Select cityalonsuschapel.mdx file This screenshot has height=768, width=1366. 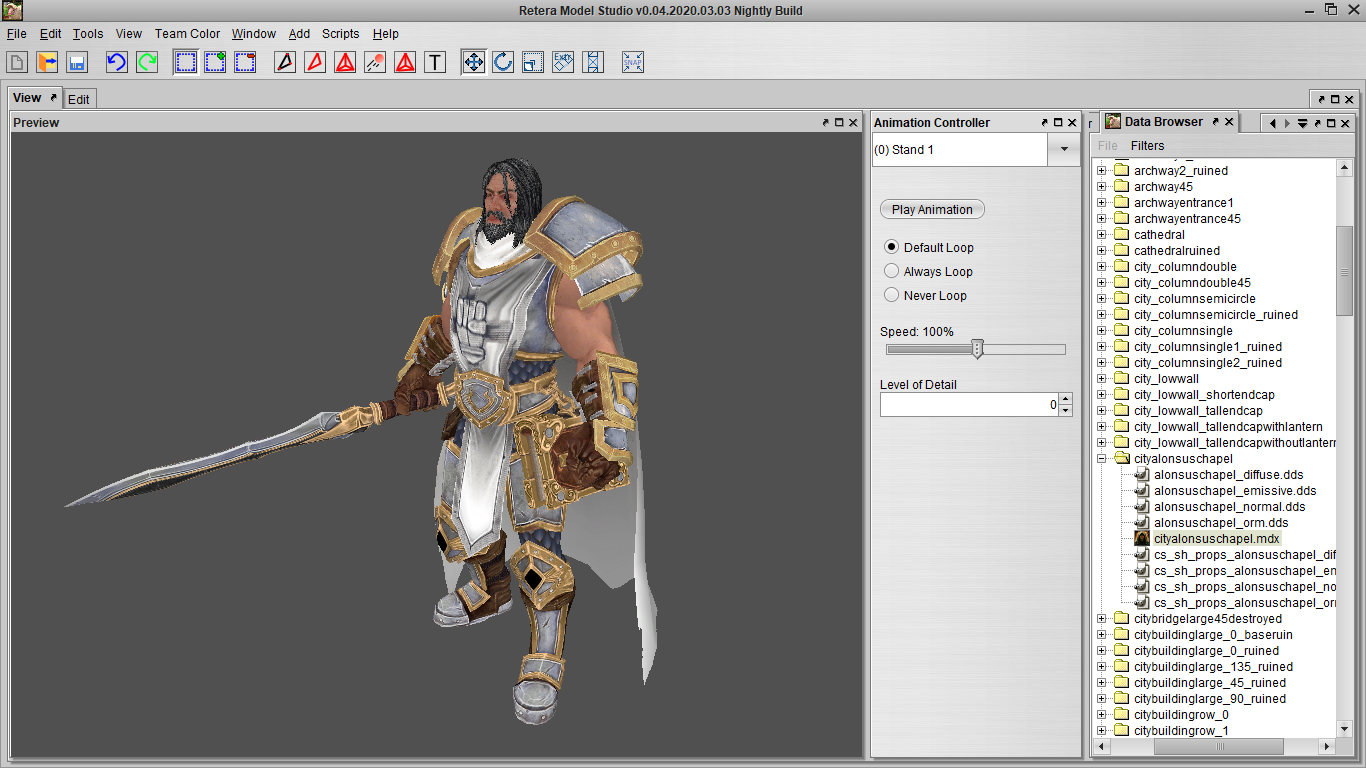tap(1216, 539)
